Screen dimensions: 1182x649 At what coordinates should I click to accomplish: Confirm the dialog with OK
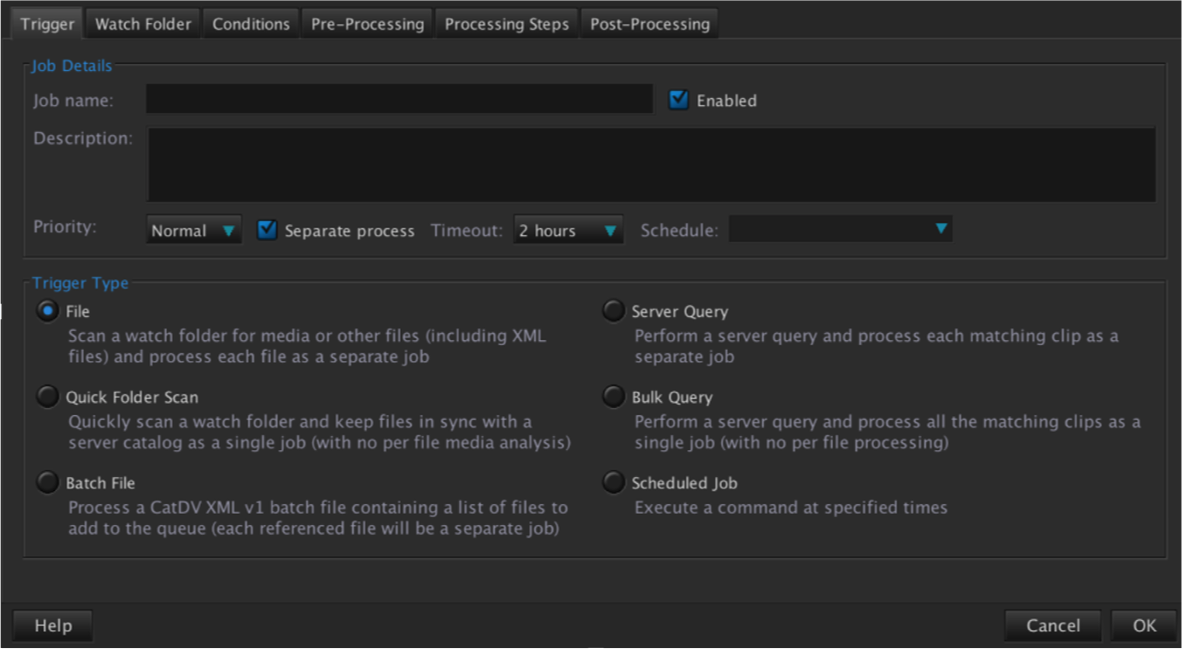coord(1144,625)
